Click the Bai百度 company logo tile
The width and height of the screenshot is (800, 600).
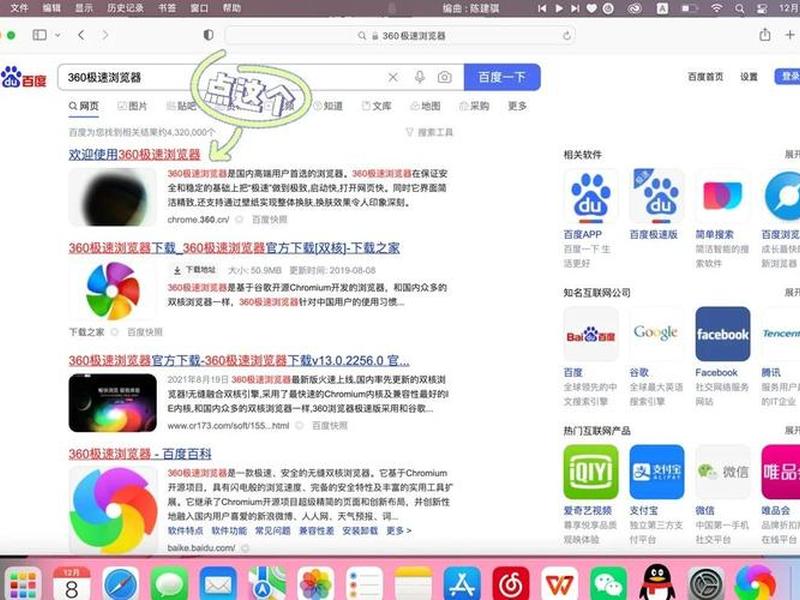click(x=590, y=334)
